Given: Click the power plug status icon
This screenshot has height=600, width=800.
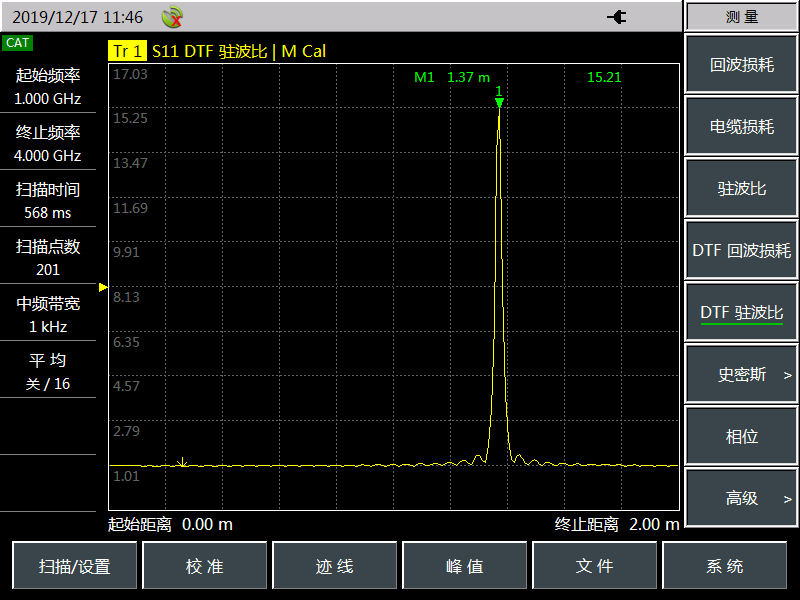Looking at the screenshot, I should click(617, 17).
